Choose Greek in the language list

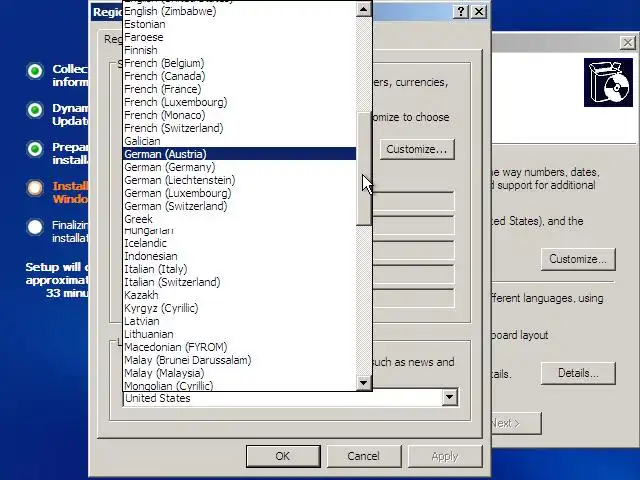click(240, 219)
